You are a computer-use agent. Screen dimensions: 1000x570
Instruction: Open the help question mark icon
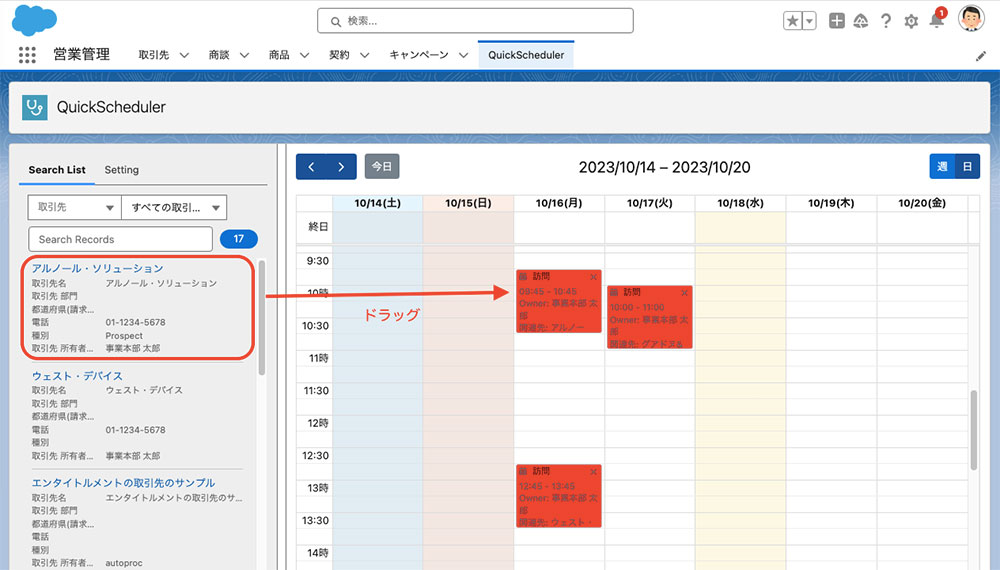coord(886,21)
